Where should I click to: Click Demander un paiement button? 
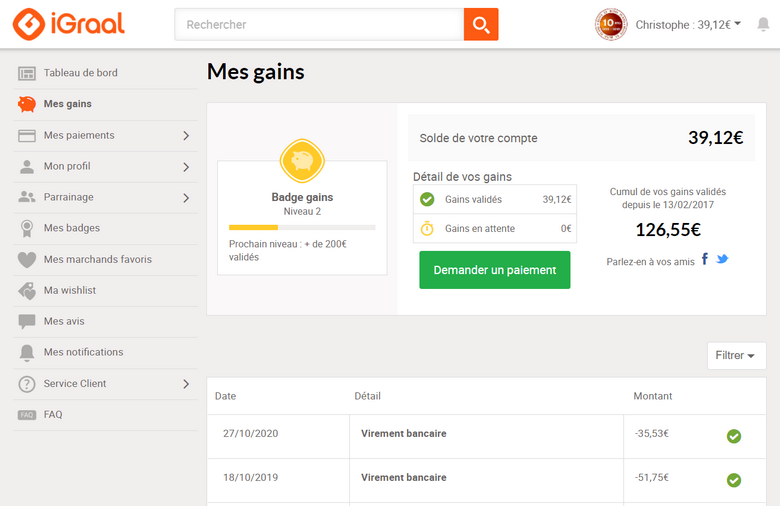pos(494,270)
